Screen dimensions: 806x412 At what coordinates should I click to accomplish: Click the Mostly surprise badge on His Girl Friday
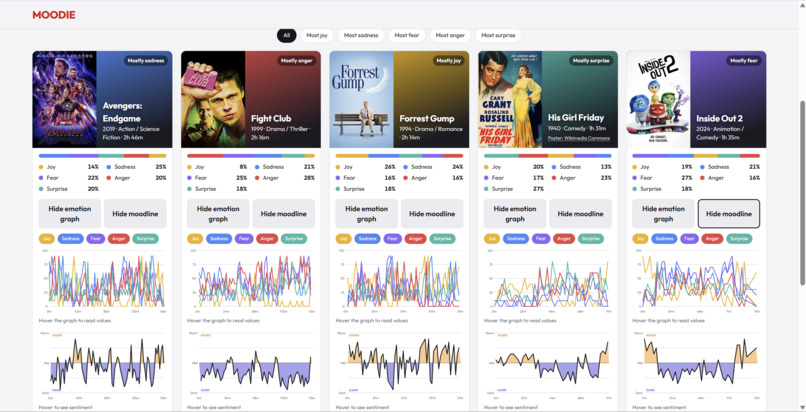point(591,61)
